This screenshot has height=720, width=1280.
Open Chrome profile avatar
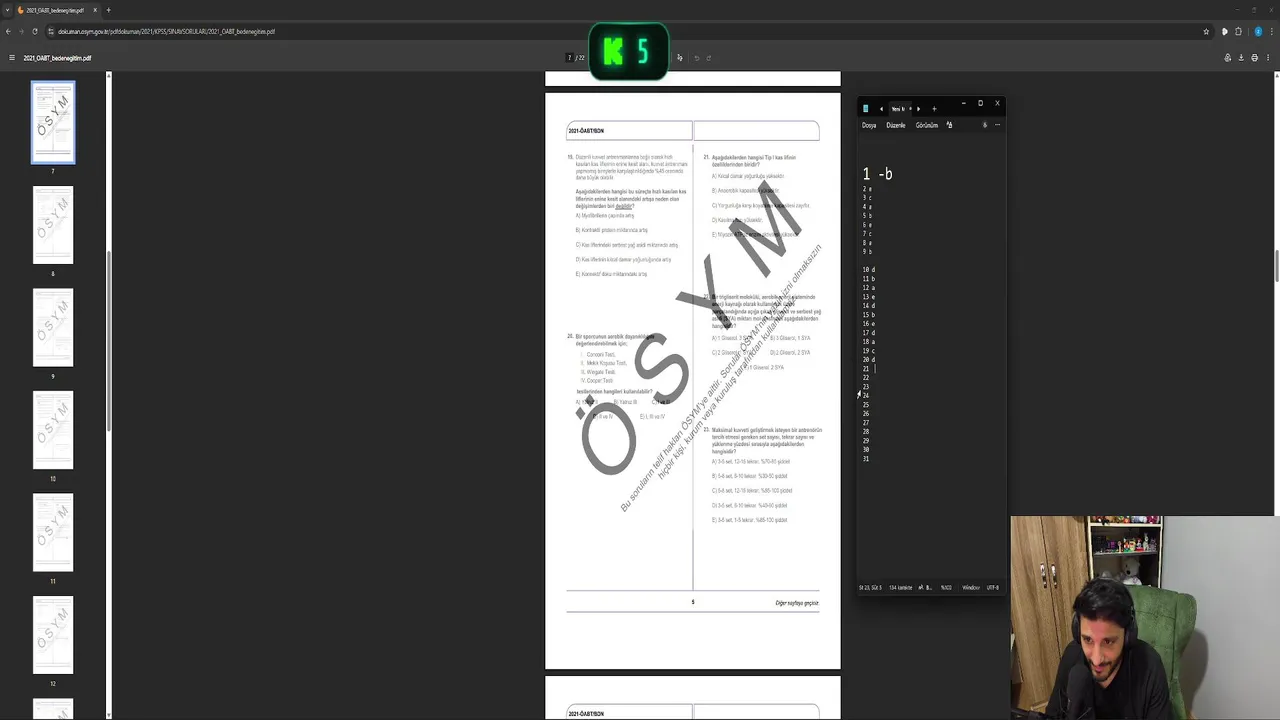1258,31
